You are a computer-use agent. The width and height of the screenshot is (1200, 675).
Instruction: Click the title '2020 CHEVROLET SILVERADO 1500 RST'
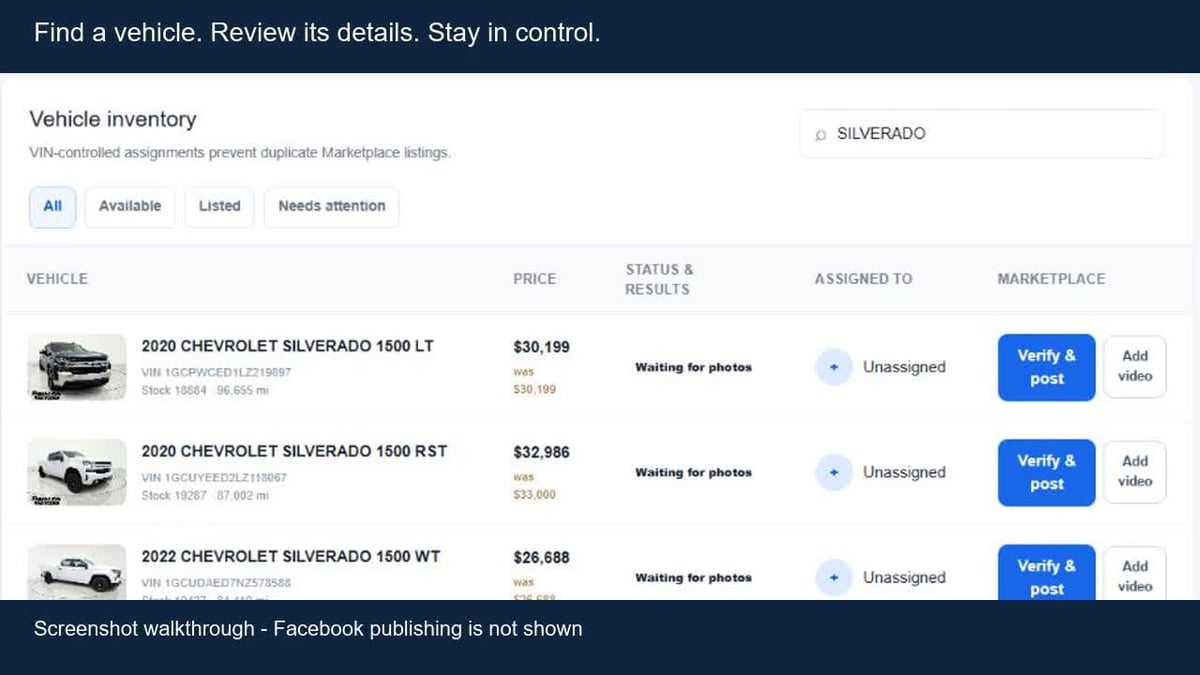pyautogui.click(x=294, y=451)
